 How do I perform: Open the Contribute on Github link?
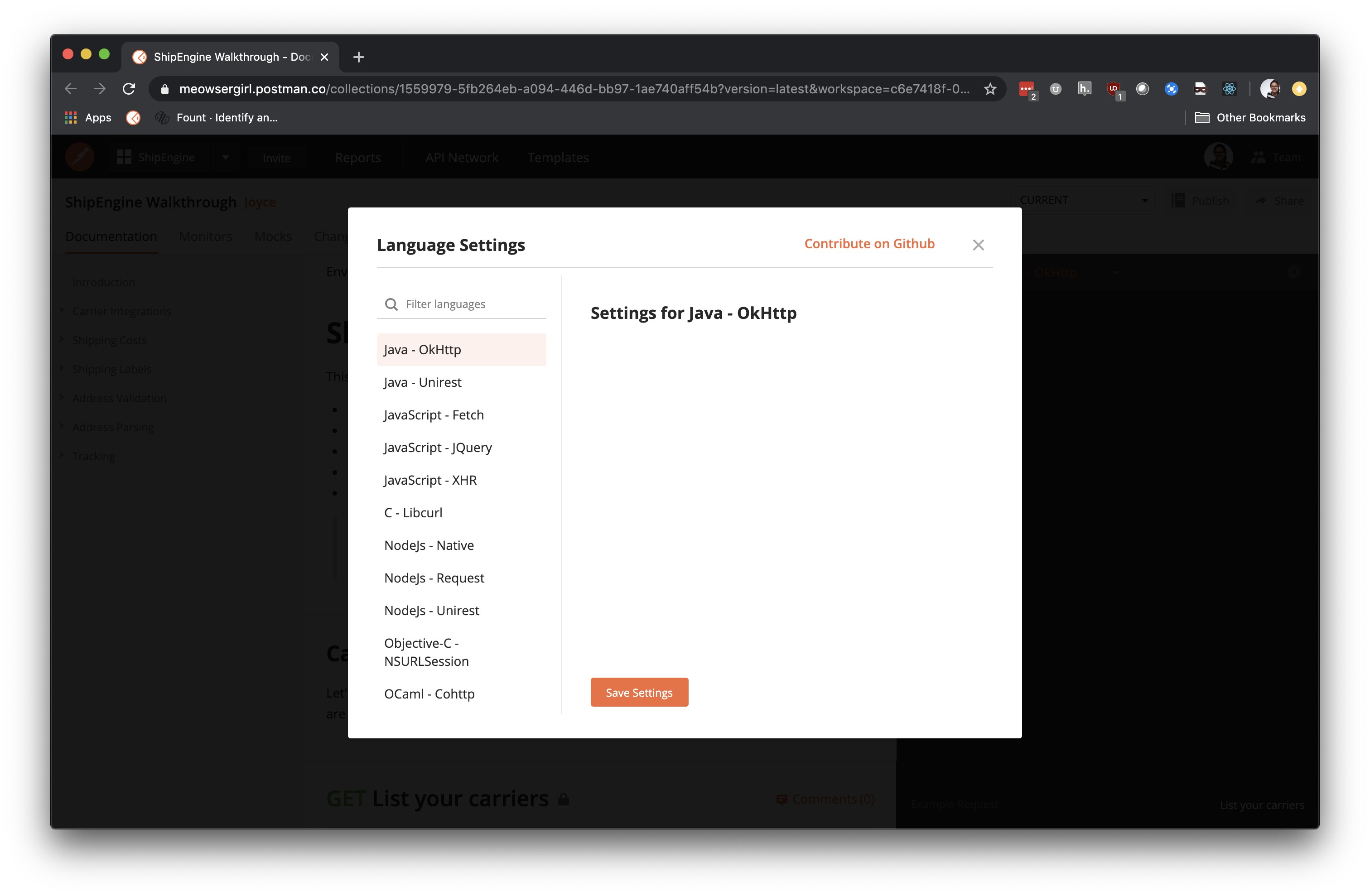(869, 243)
